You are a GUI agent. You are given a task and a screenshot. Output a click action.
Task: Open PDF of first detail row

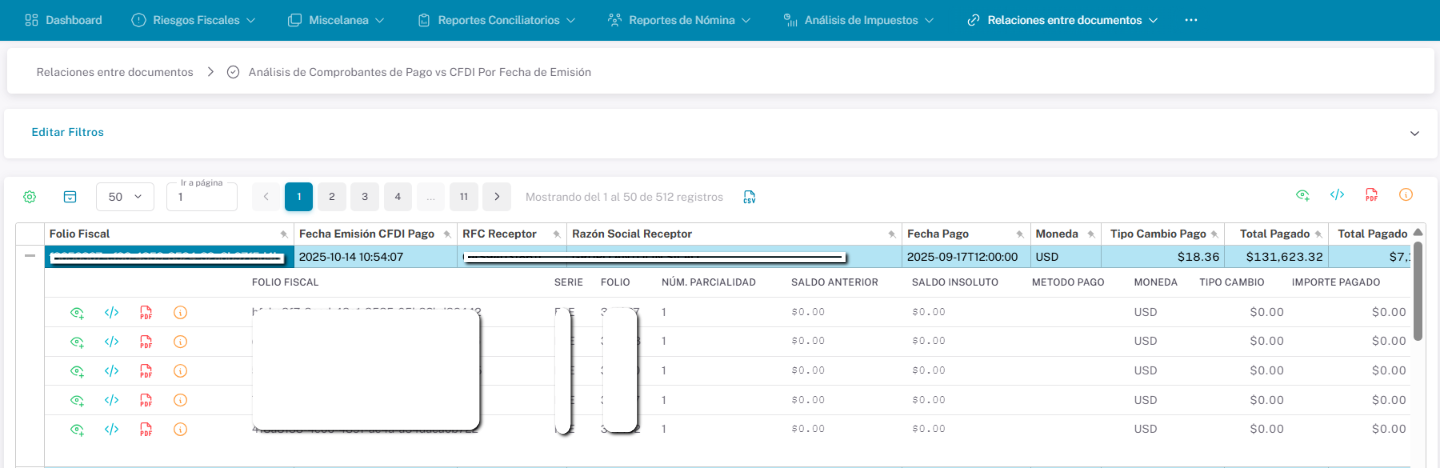pos(146,313)
